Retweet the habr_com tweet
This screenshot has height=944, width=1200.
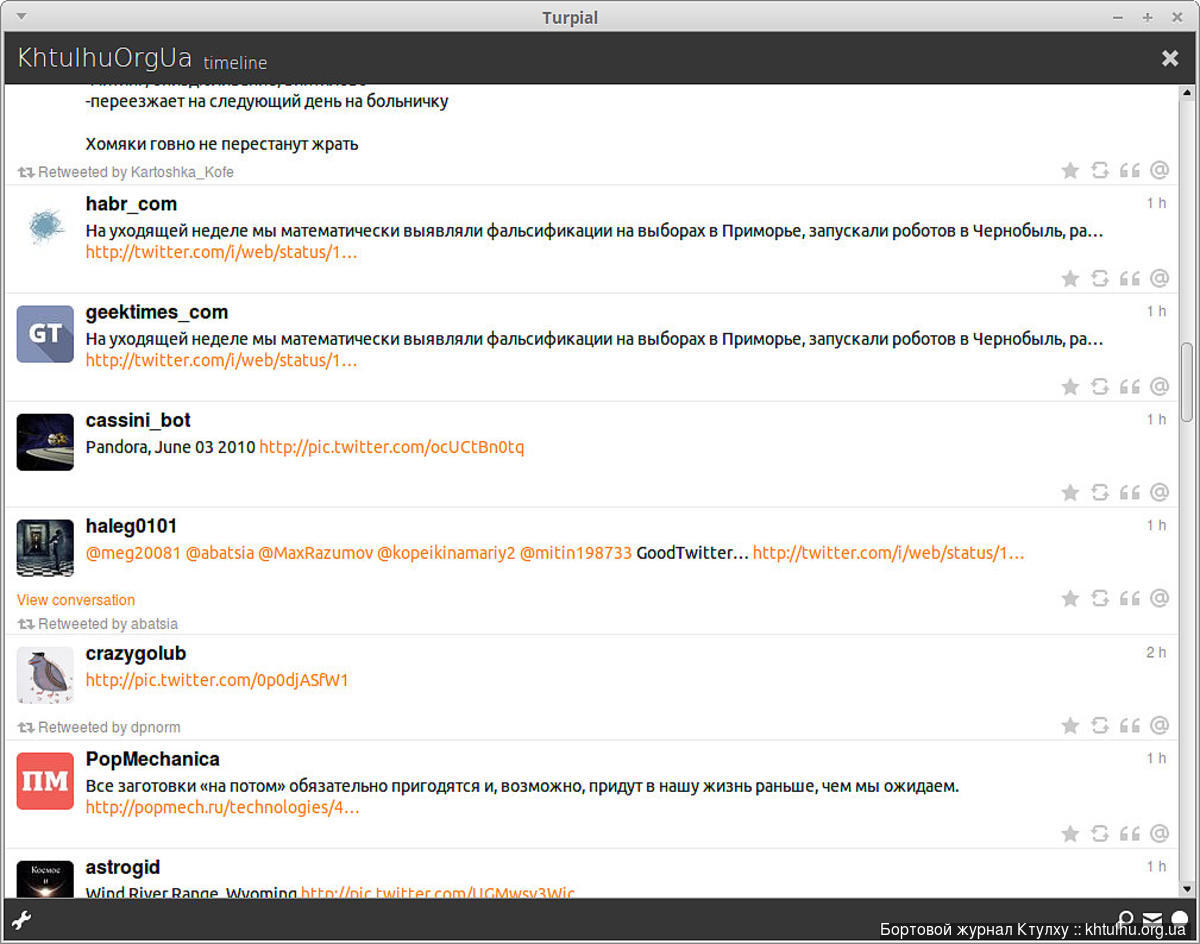1100,278
